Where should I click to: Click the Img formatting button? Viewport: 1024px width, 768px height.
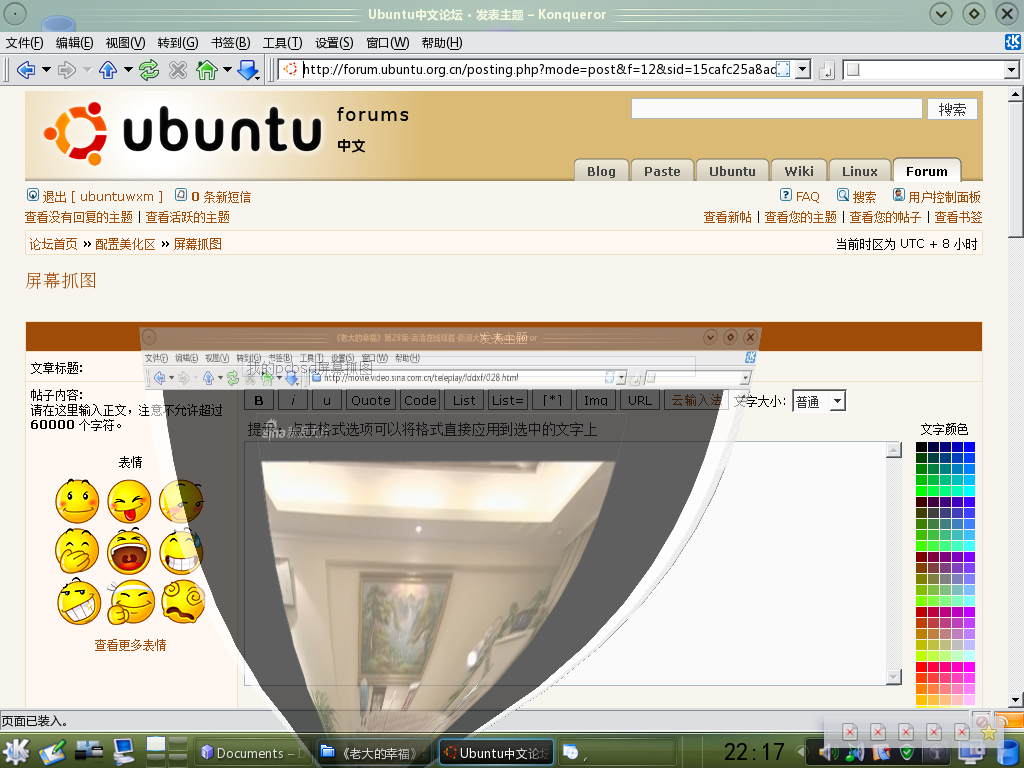[595, 400]
